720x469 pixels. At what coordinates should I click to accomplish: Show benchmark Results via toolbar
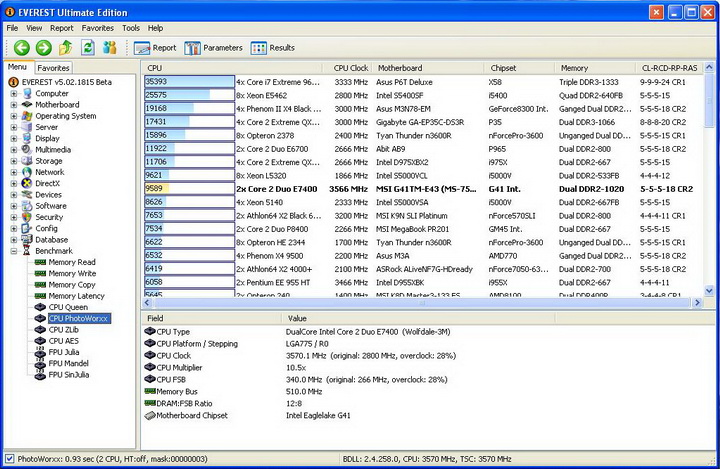pos(273,48)
